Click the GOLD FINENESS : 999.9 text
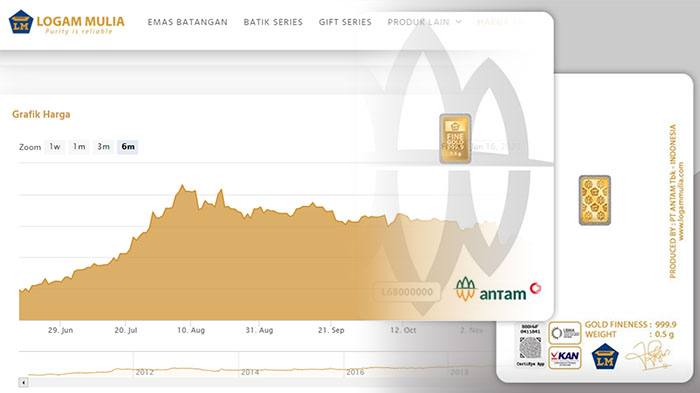 [630, 325]
